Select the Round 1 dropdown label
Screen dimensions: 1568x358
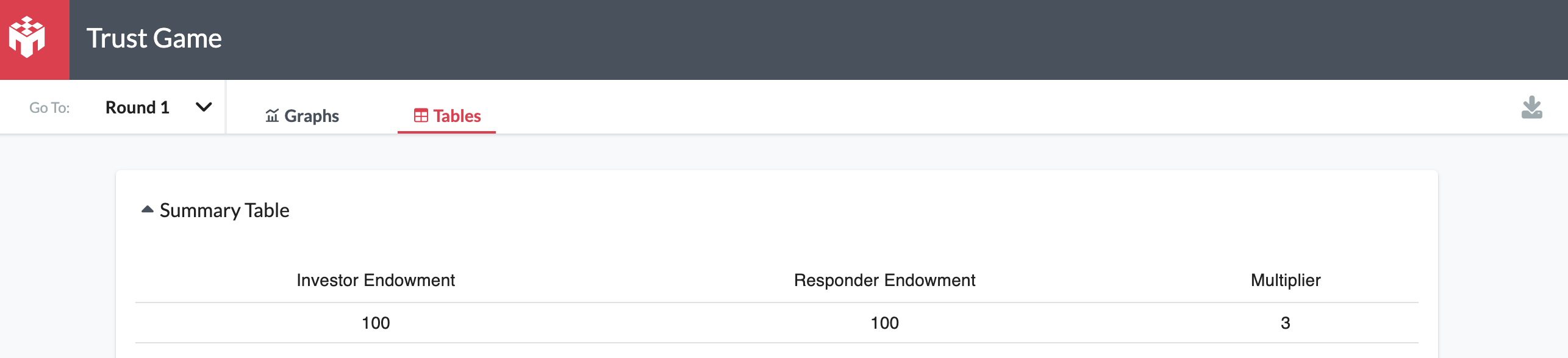pos(137,107)
